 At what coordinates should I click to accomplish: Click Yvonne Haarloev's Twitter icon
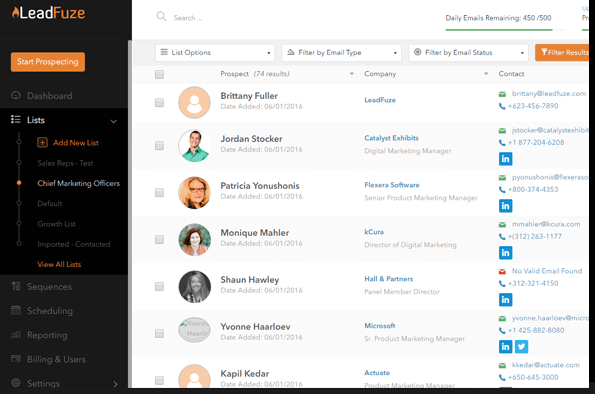click(521, 346)
